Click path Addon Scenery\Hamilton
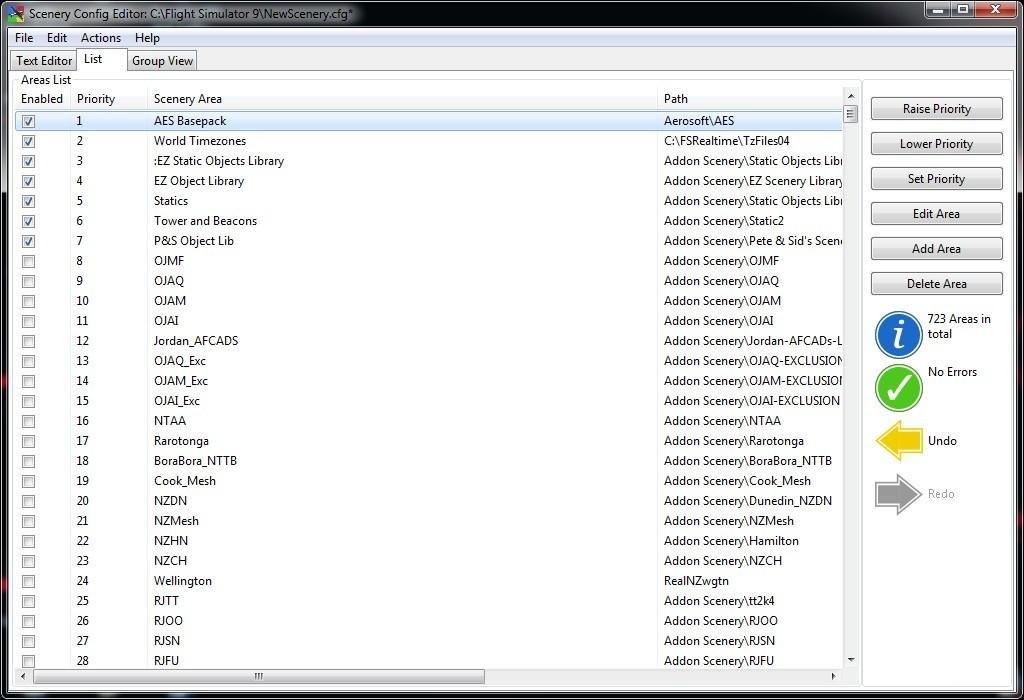 click(731, 541)
